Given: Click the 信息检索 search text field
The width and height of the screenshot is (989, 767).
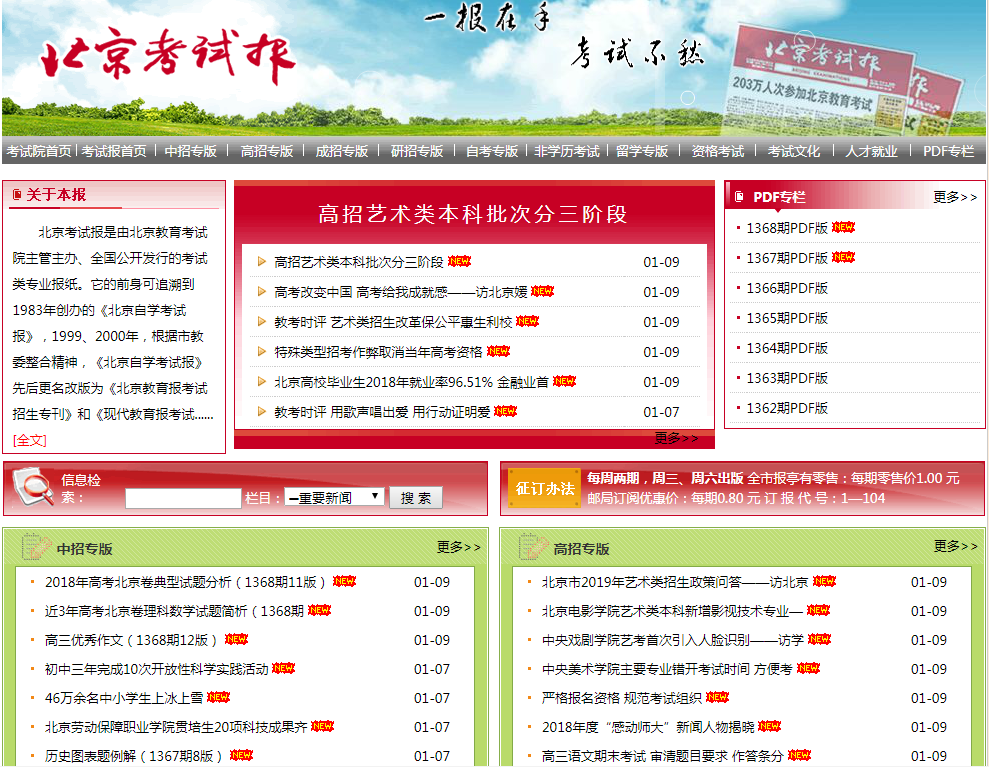Looking at the screenshot, I should tap(183, 497).
